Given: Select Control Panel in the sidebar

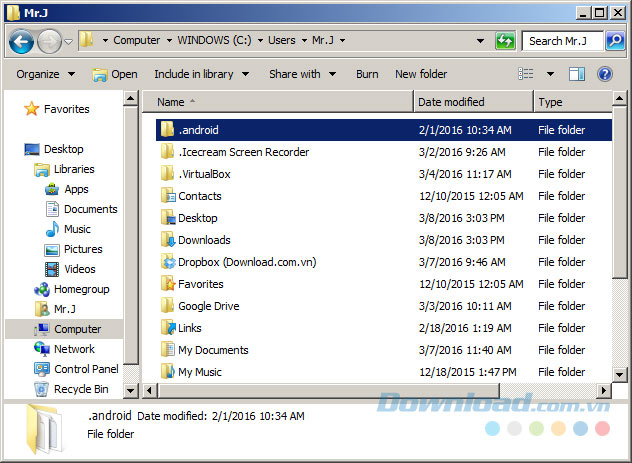Looking at the screenshot, I should coord(85,369).
